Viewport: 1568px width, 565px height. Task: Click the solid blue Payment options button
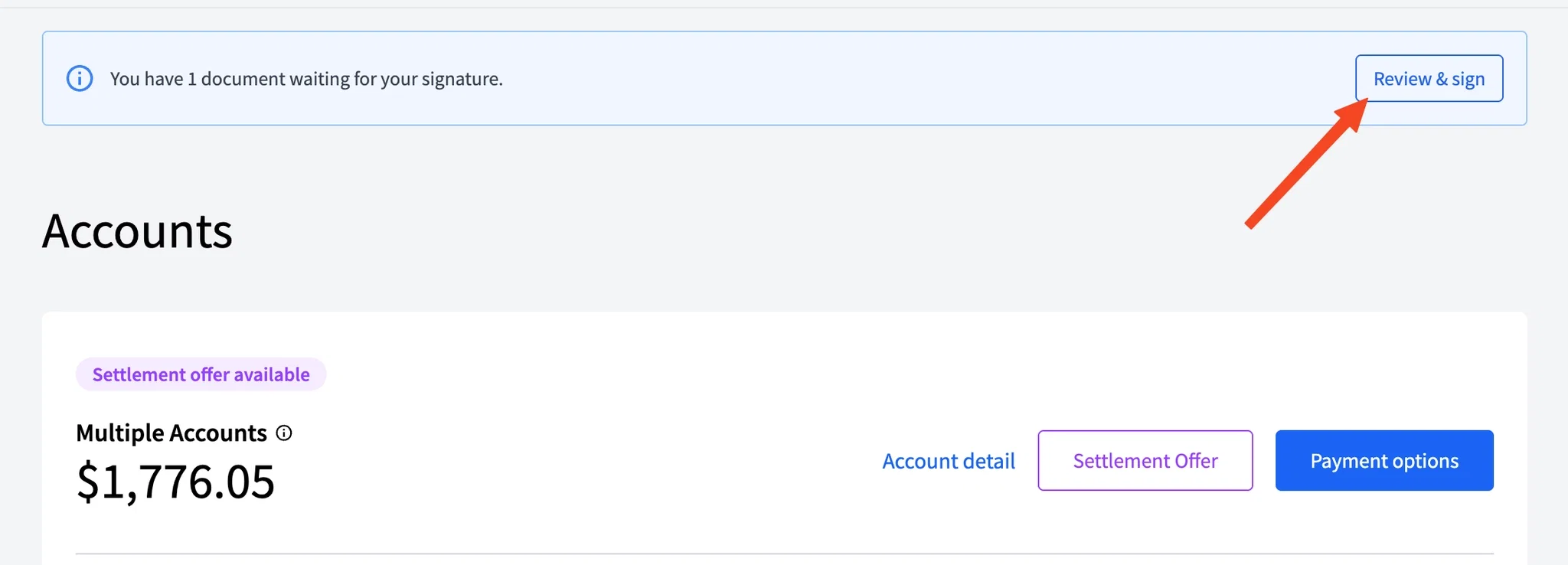point(1384,460)
